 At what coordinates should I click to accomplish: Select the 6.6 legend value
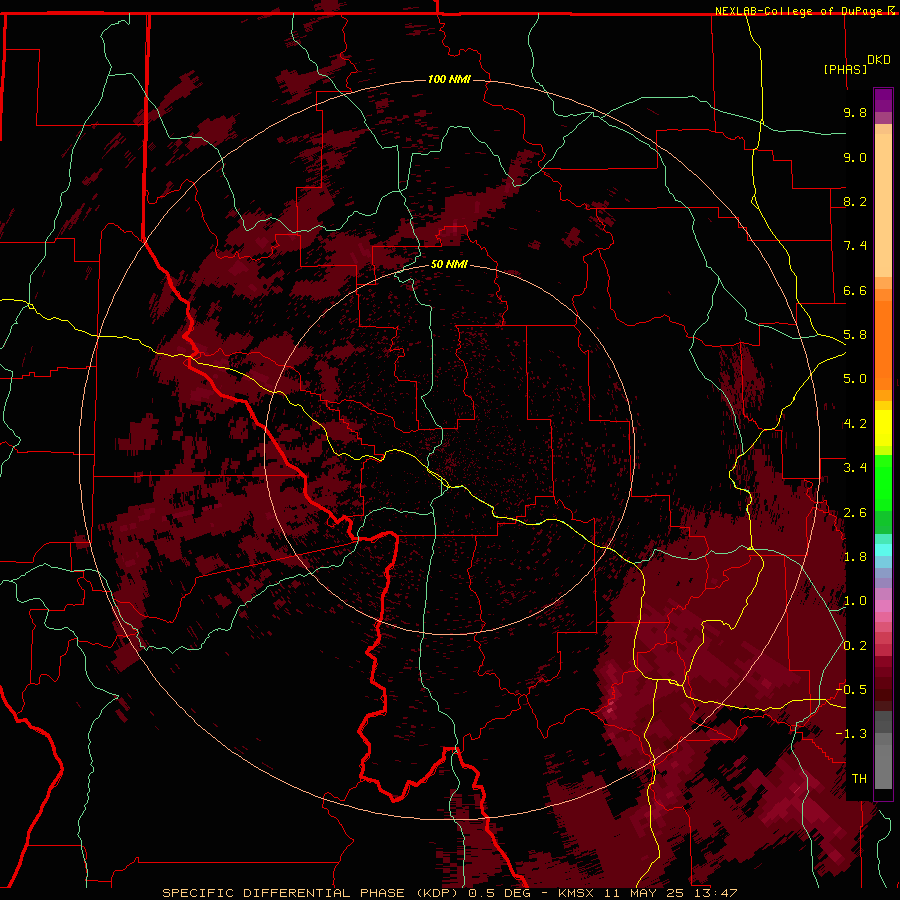(855, 290)
